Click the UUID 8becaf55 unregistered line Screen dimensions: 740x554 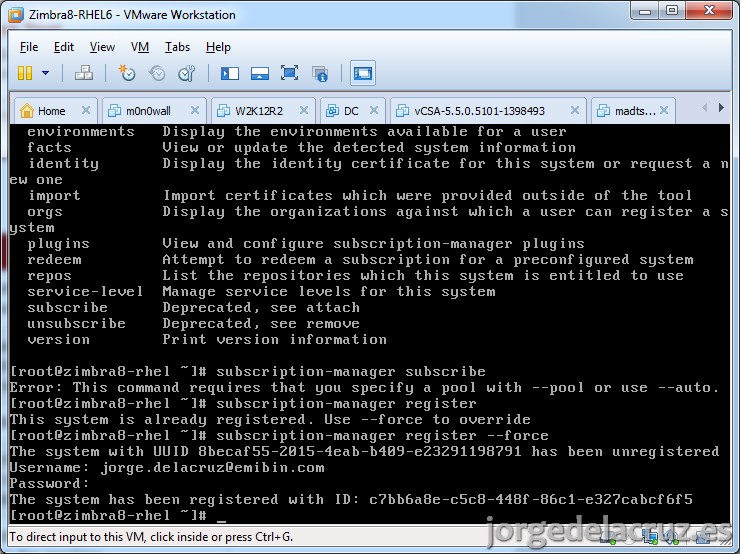click(x=364, y=452)
